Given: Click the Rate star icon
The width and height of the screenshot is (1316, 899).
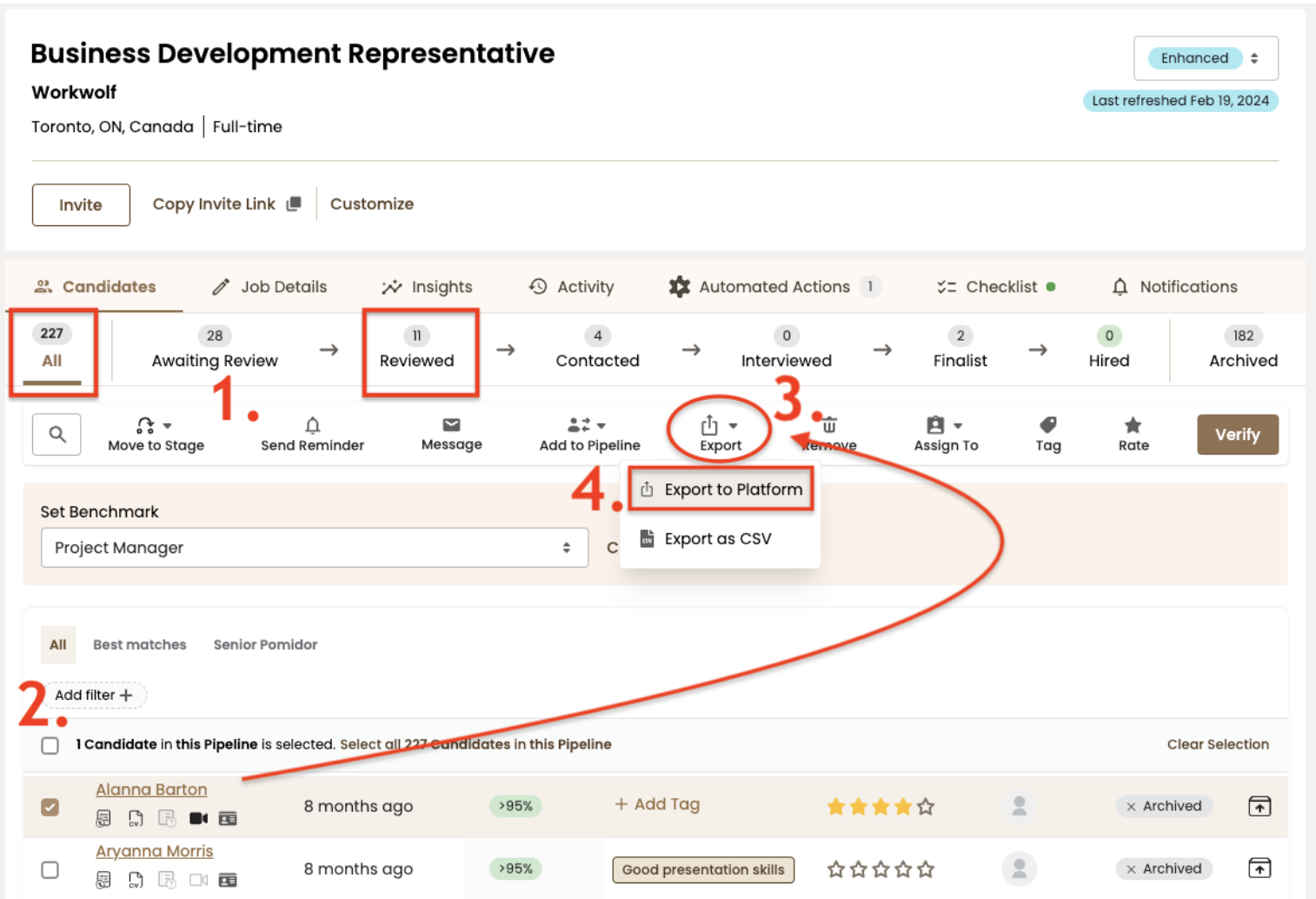Looking at the screenshot, I should pyautogui.click(x=1133, y=425).
